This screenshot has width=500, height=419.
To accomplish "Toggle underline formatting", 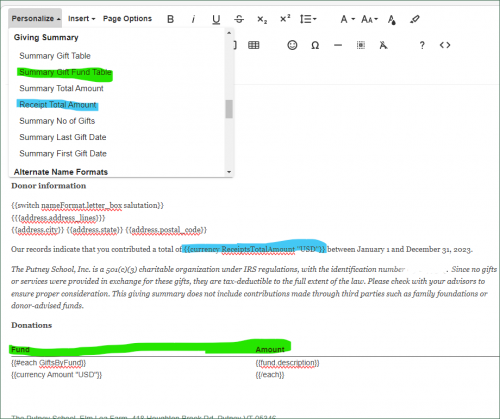I will click(x=216, y=19).
